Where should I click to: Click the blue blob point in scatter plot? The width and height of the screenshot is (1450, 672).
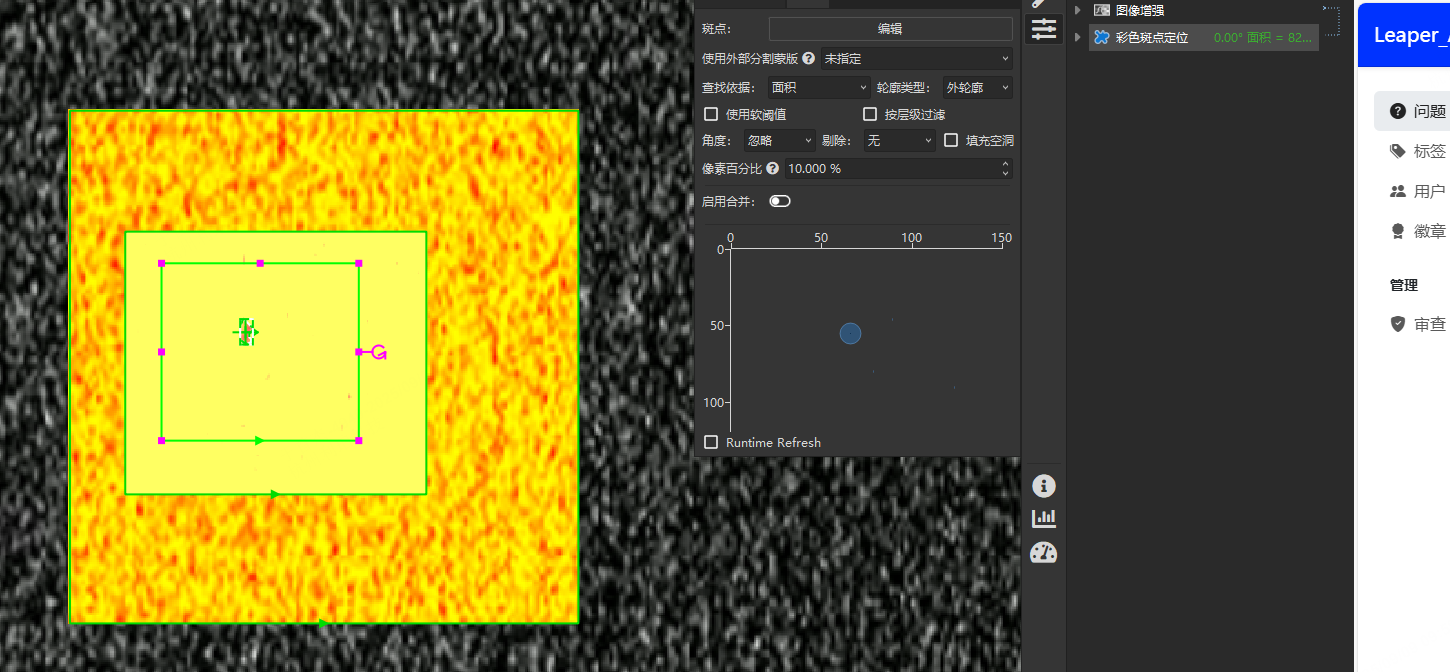coord(850,333)
